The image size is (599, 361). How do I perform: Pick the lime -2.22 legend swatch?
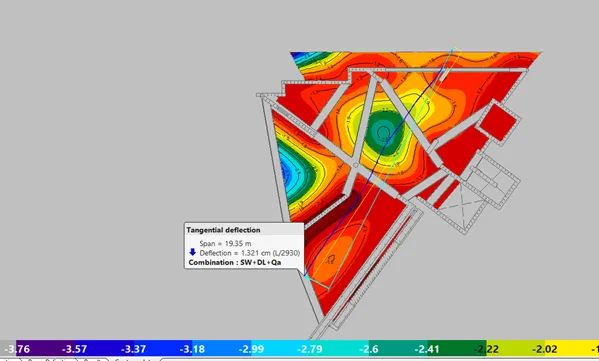pos(486,348)
